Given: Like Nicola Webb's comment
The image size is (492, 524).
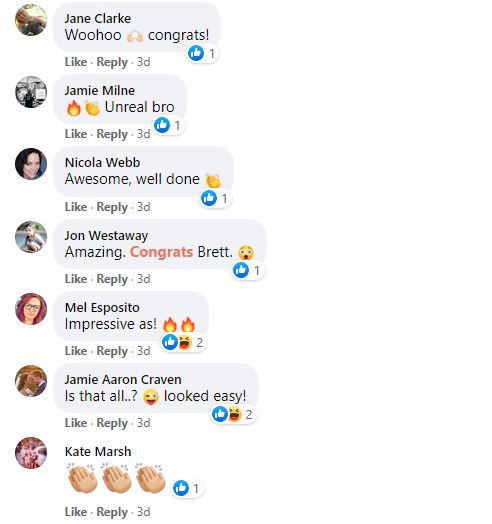Looking at the screenshot, I should tap(76, 207).
